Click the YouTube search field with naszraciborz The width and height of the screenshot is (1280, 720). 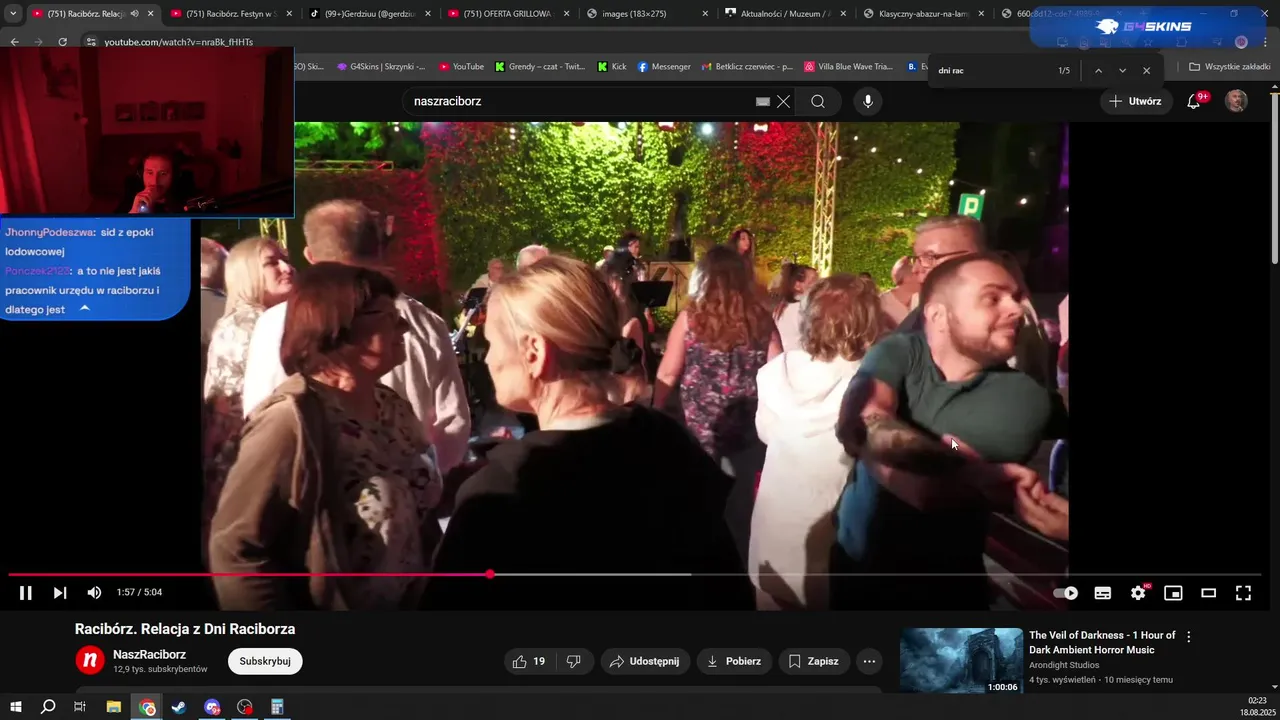(580, 101)
